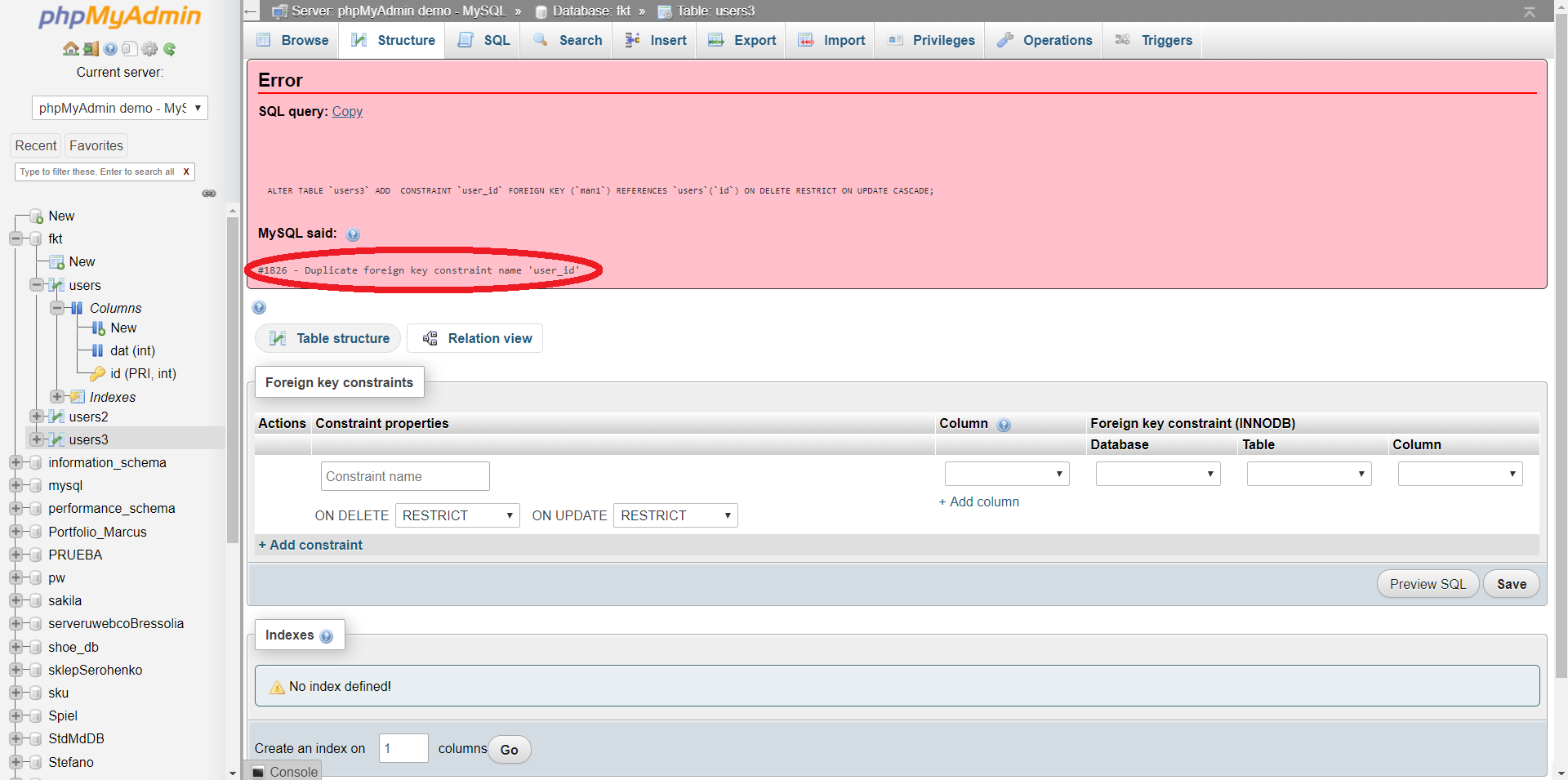Switch to the SQL tab
The height and width of the screenshot is (780, 1568).
[x=481, y=40]
